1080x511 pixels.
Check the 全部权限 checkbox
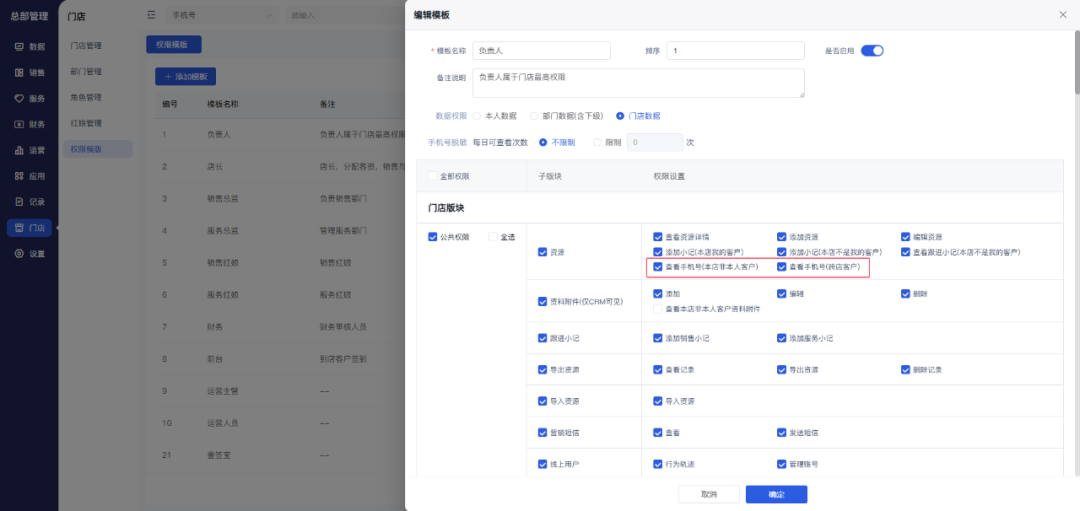[432, 176]
